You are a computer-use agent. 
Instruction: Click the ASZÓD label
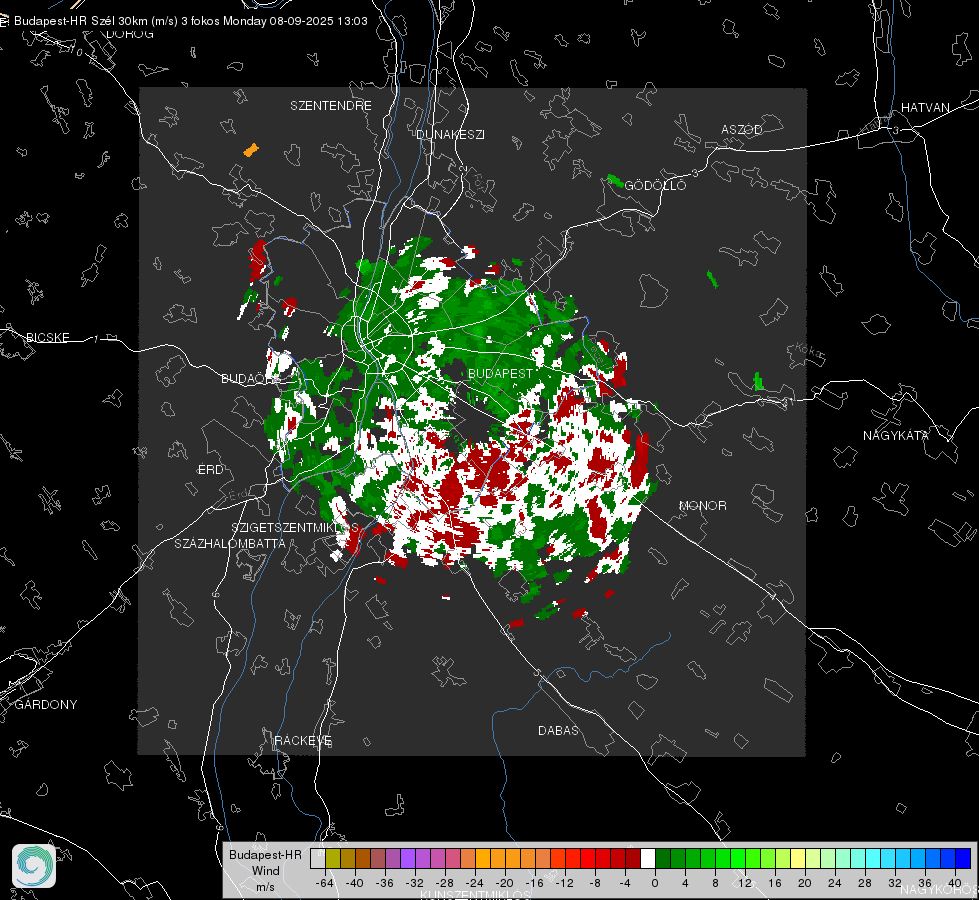(x=742, y=129)
